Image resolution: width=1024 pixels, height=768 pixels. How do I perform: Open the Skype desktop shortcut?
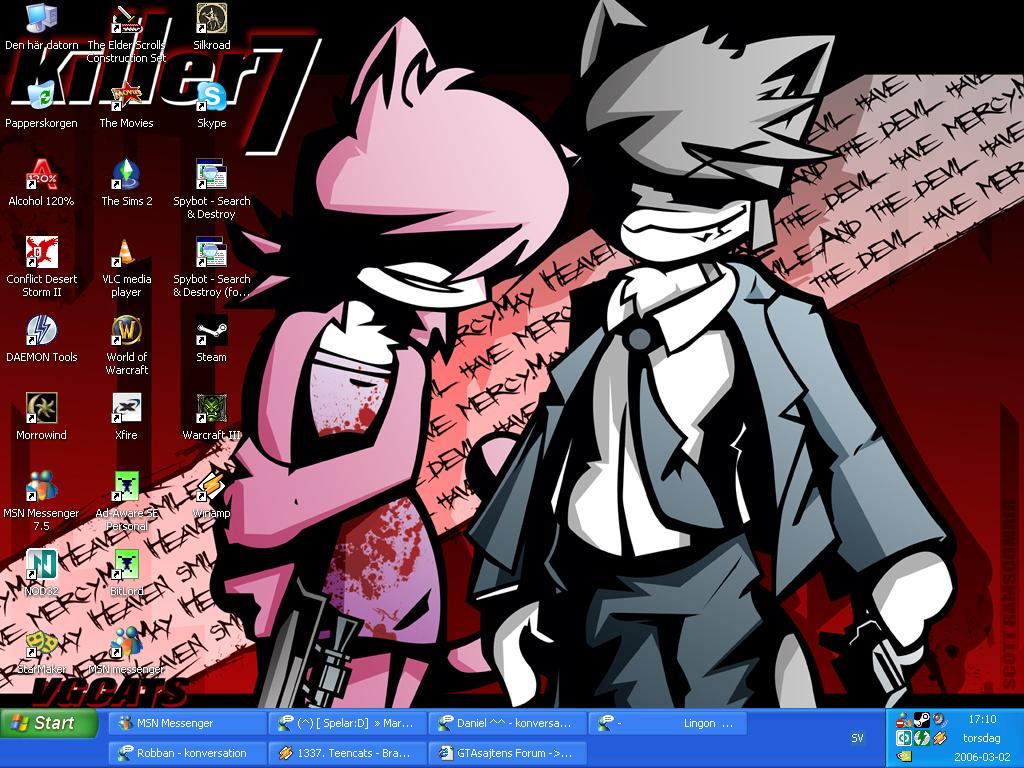click(x=212, y=104)
